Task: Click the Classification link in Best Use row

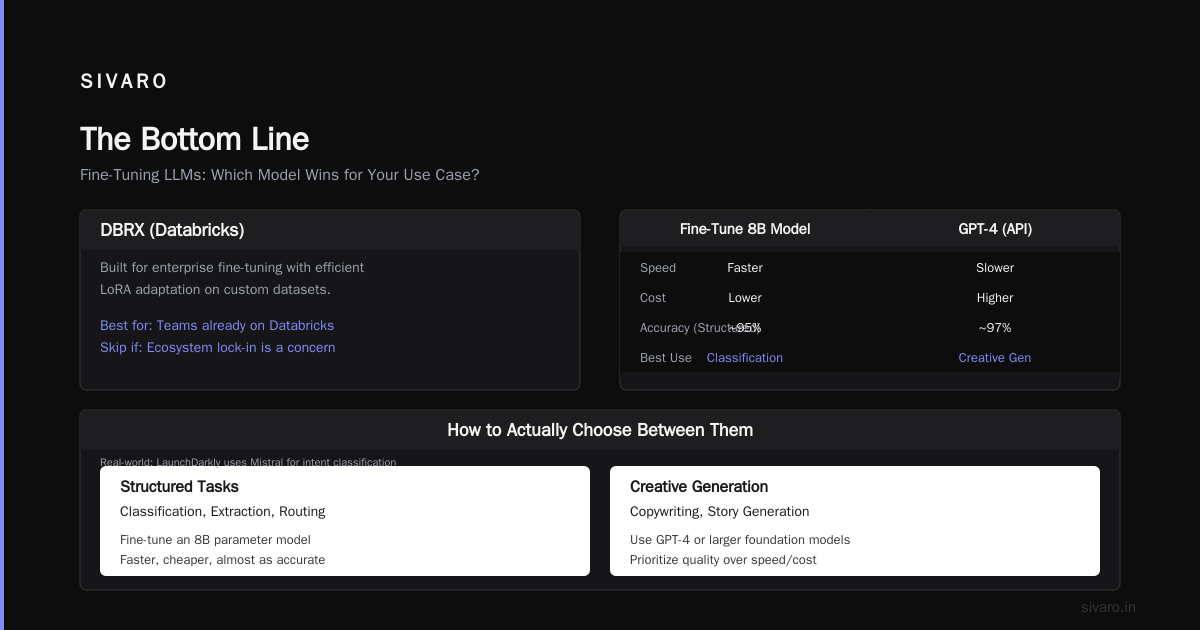Action: click(745, 357)
